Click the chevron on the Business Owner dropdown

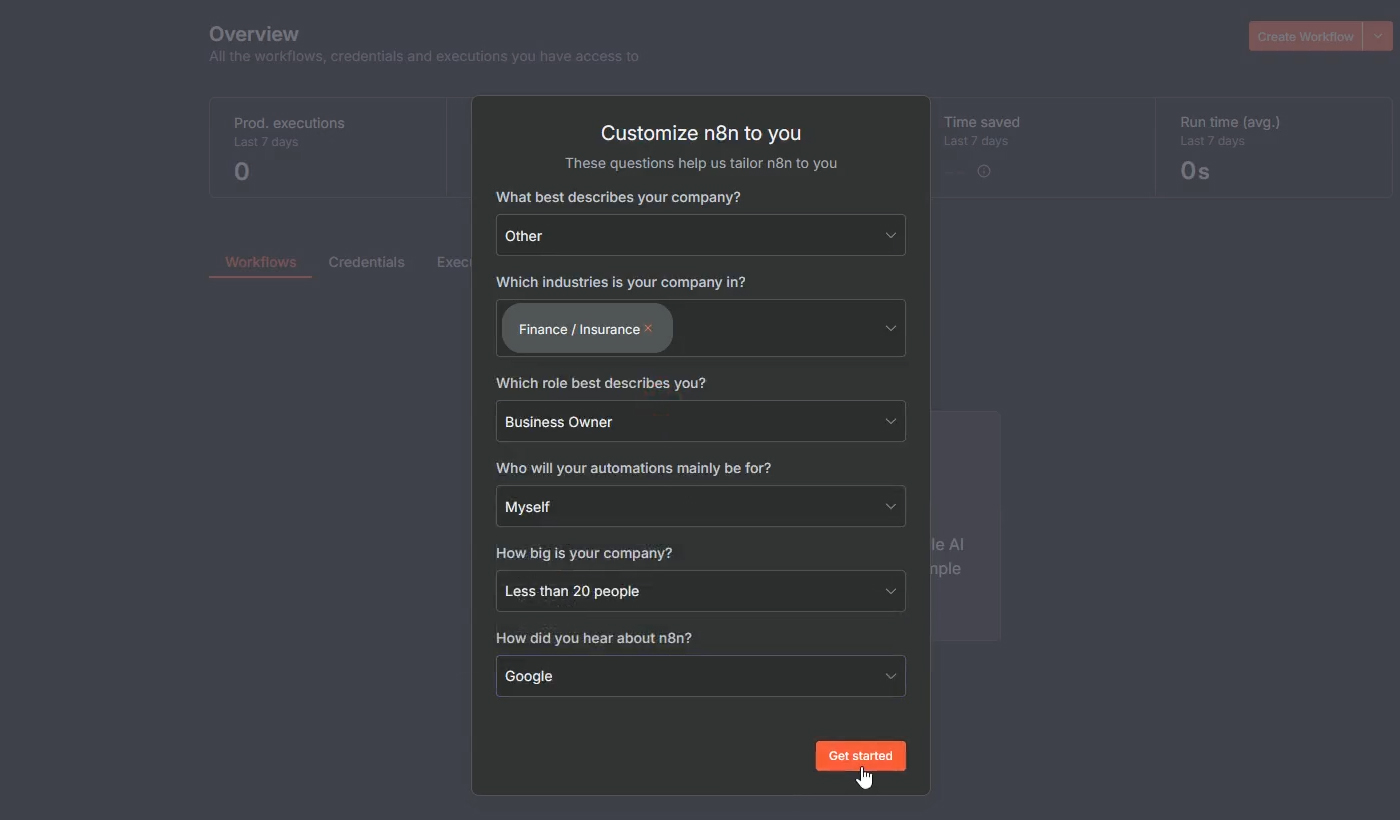click(890, 421)
